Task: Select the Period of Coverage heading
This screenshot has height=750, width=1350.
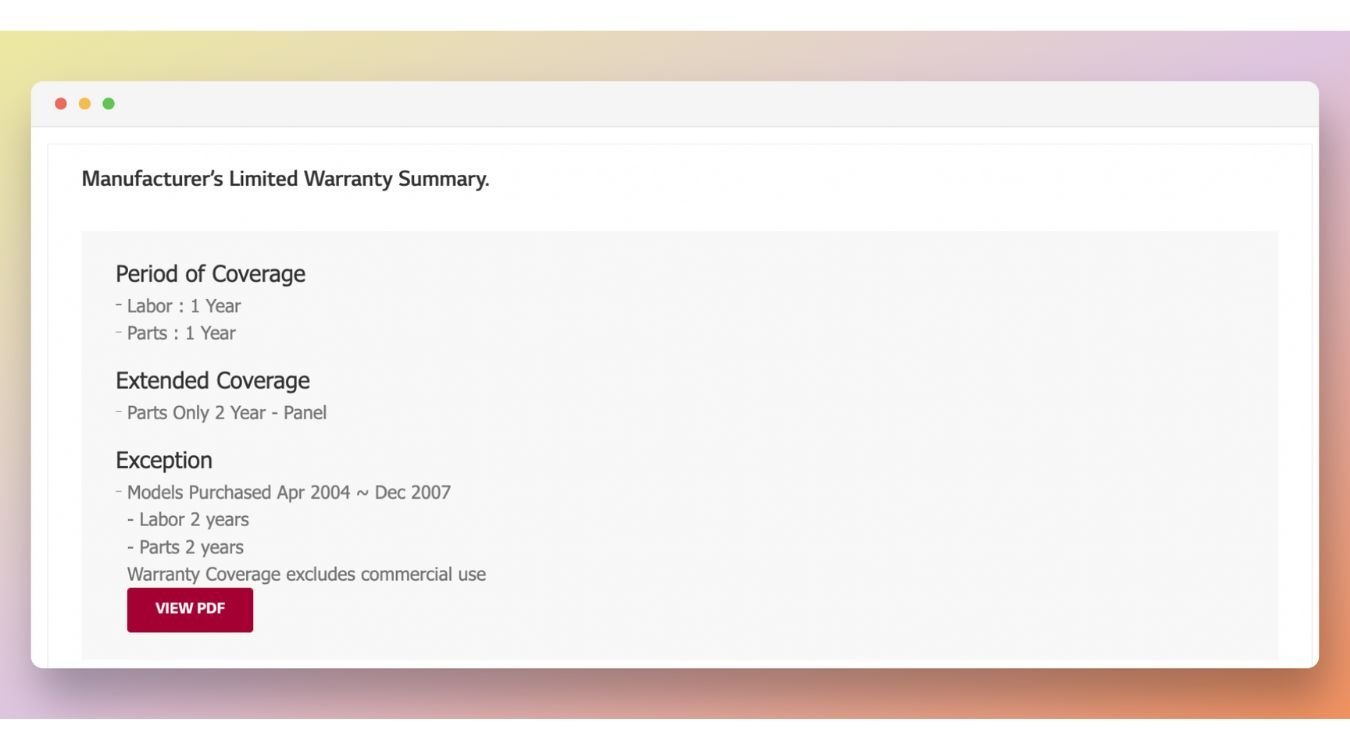Action: 210,274
